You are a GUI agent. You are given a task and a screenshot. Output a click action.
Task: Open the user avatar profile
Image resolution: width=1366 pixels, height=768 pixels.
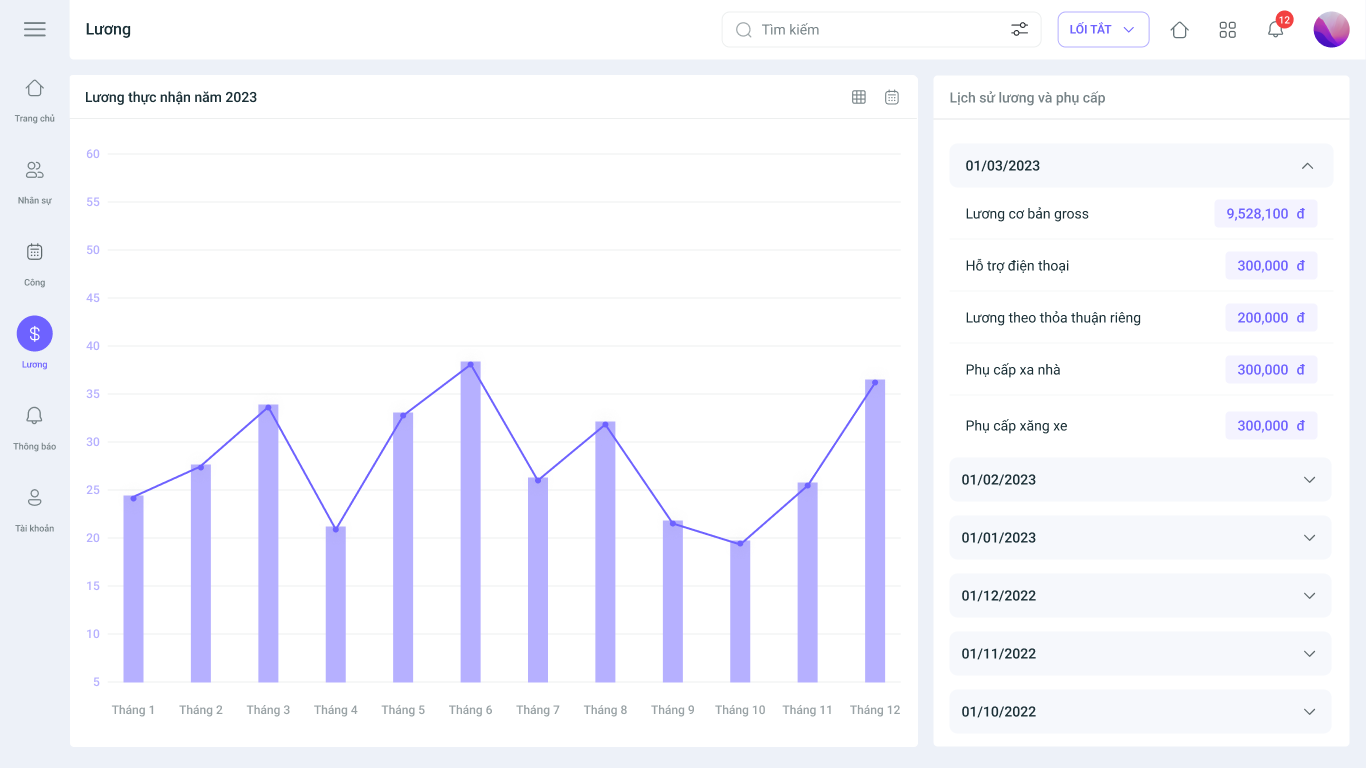(x=1331, y=30)
